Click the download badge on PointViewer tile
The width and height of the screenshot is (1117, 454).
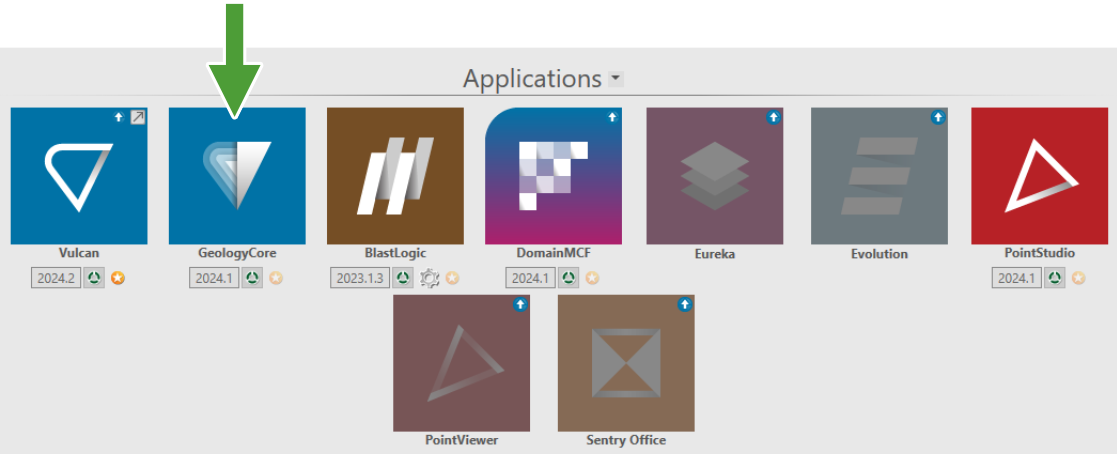(x=520, y=304)
